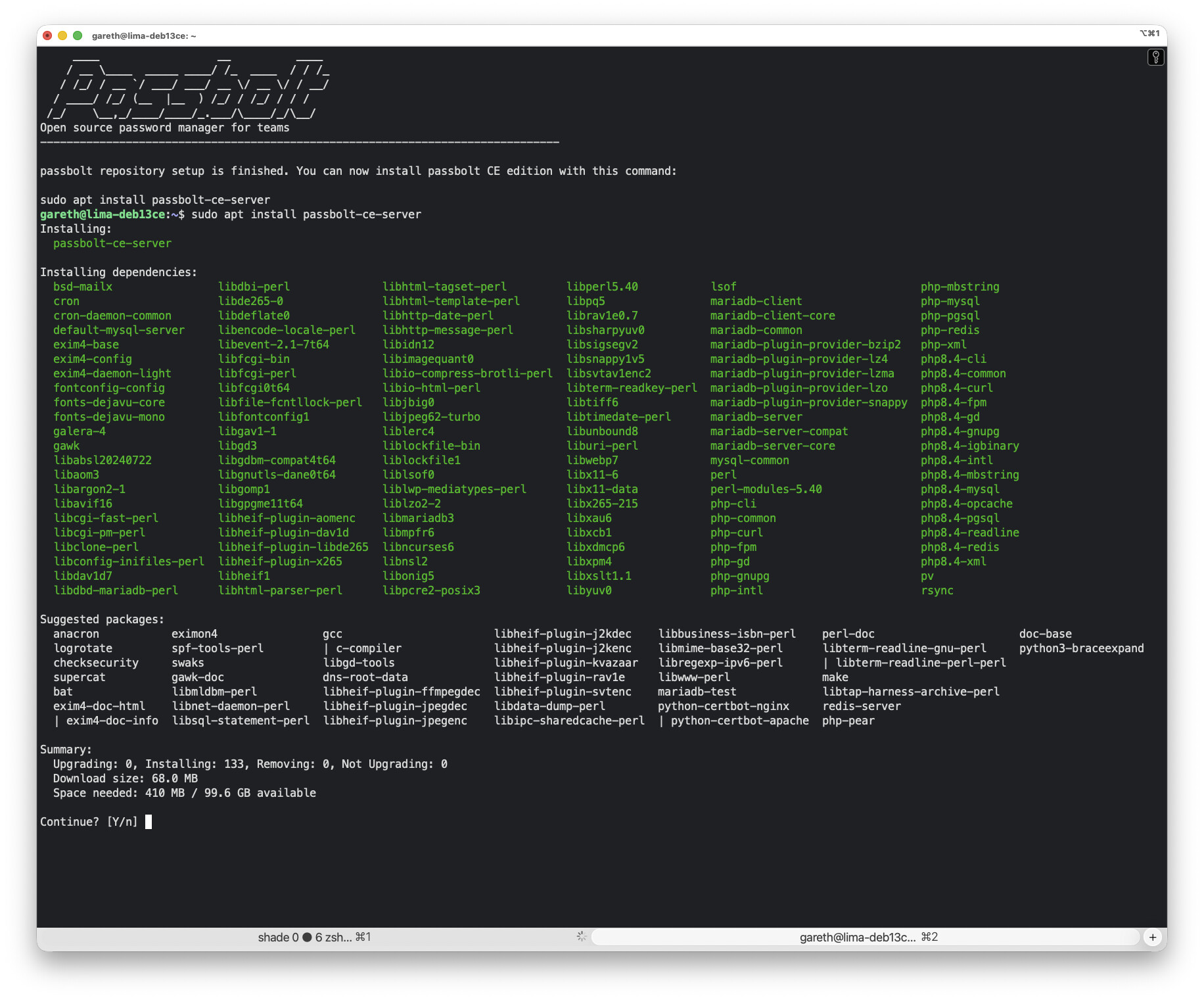Click the "libhtml-parser-perl" package name
Screen dimensions: 1204x1000
click(x=280, y=590)
